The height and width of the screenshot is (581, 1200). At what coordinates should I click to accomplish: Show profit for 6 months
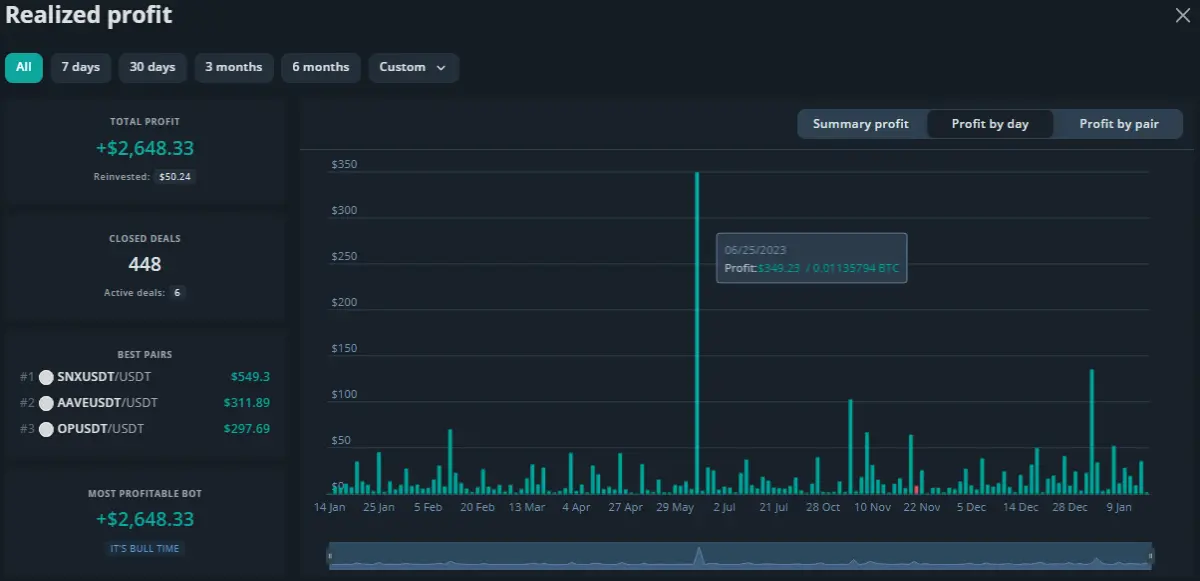[x=321, y=67]
